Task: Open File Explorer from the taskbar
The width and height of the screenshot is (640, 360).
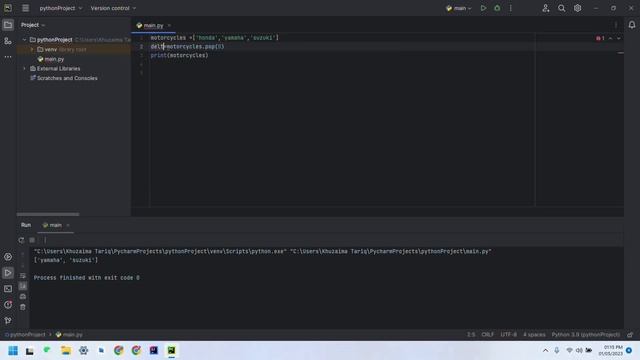Action: pyautogui.click(x=66, y=351)
